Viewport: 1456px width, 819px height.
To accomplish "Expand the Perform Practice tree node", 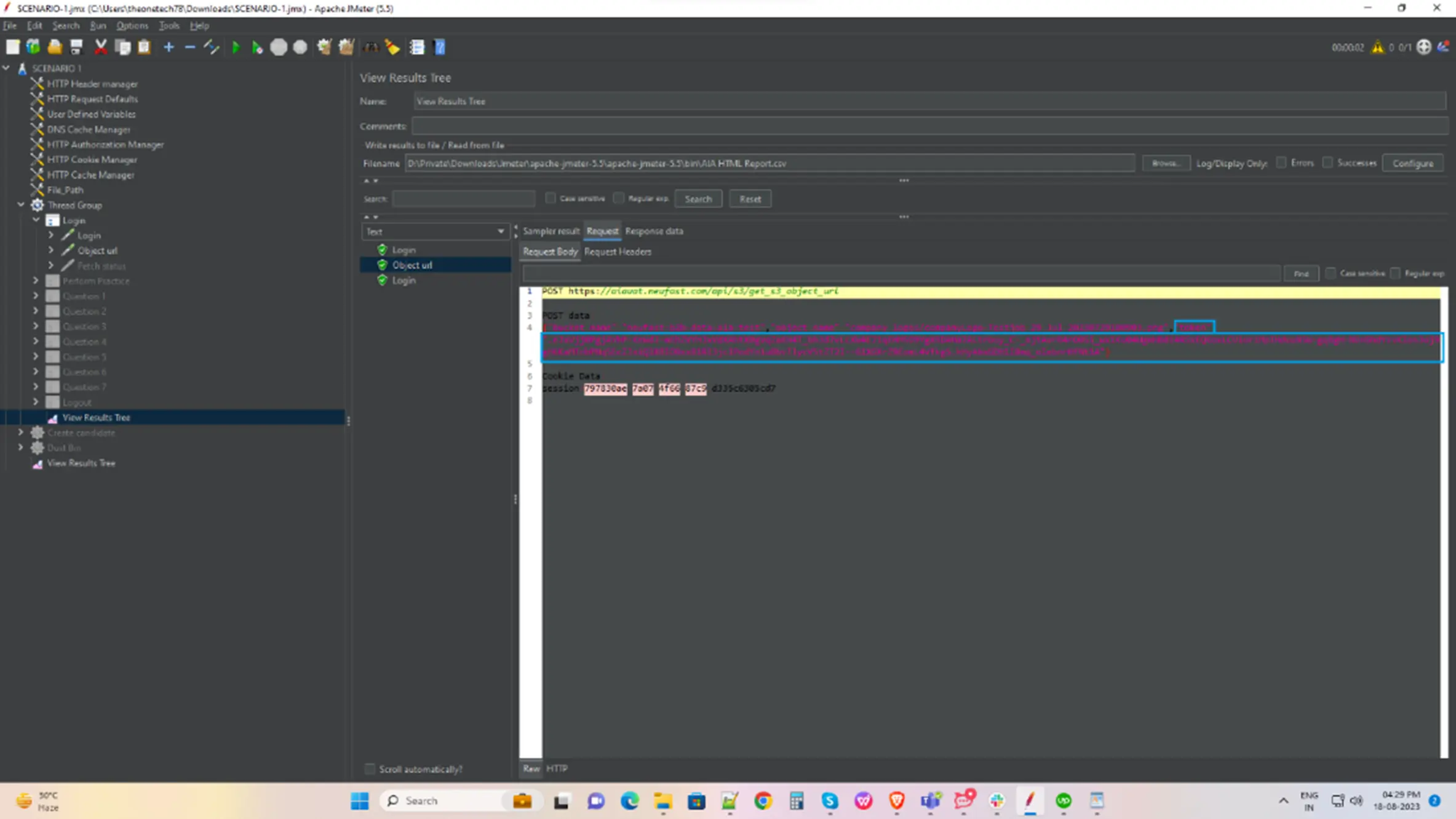I will click(x=35, y=280).
